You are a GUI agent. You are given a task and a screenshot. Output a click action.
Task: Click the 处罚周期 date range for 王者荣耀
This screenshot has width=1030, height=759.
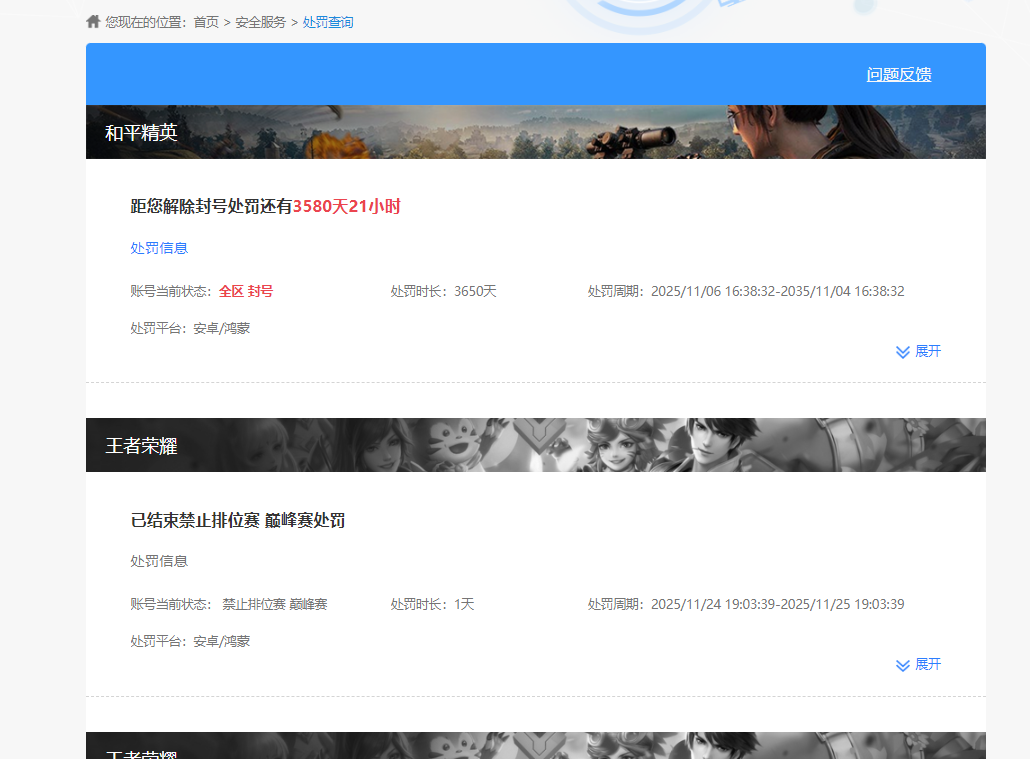point(746,604)
